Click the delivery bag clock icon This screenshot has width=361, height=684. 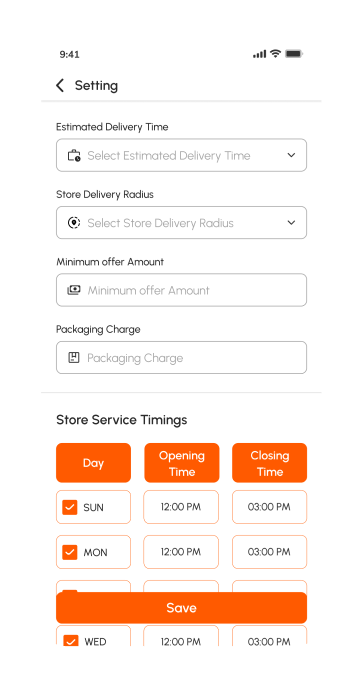(x=74, y=156)
